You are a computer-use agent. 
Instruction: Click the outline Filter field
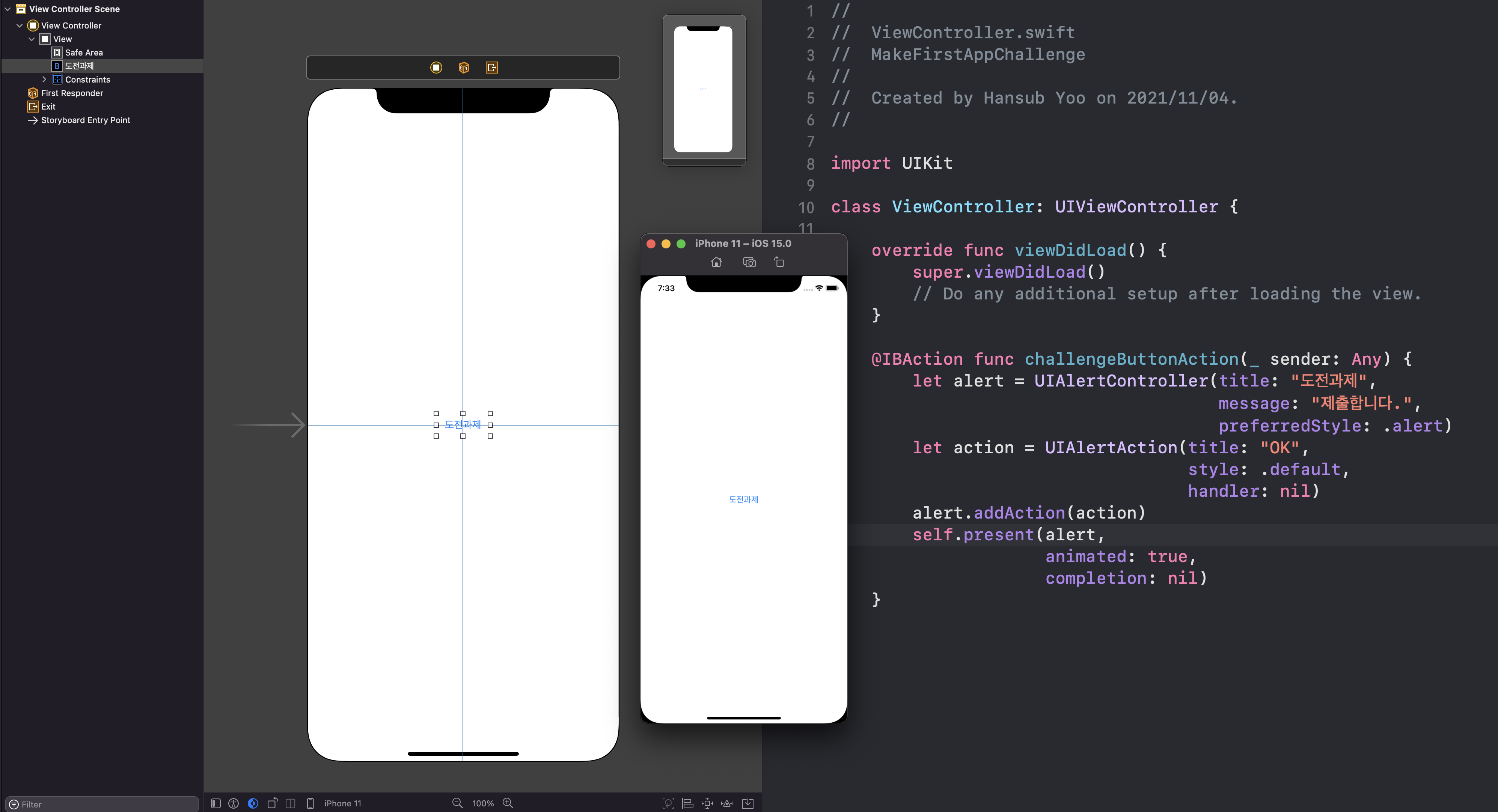[105, 804]
